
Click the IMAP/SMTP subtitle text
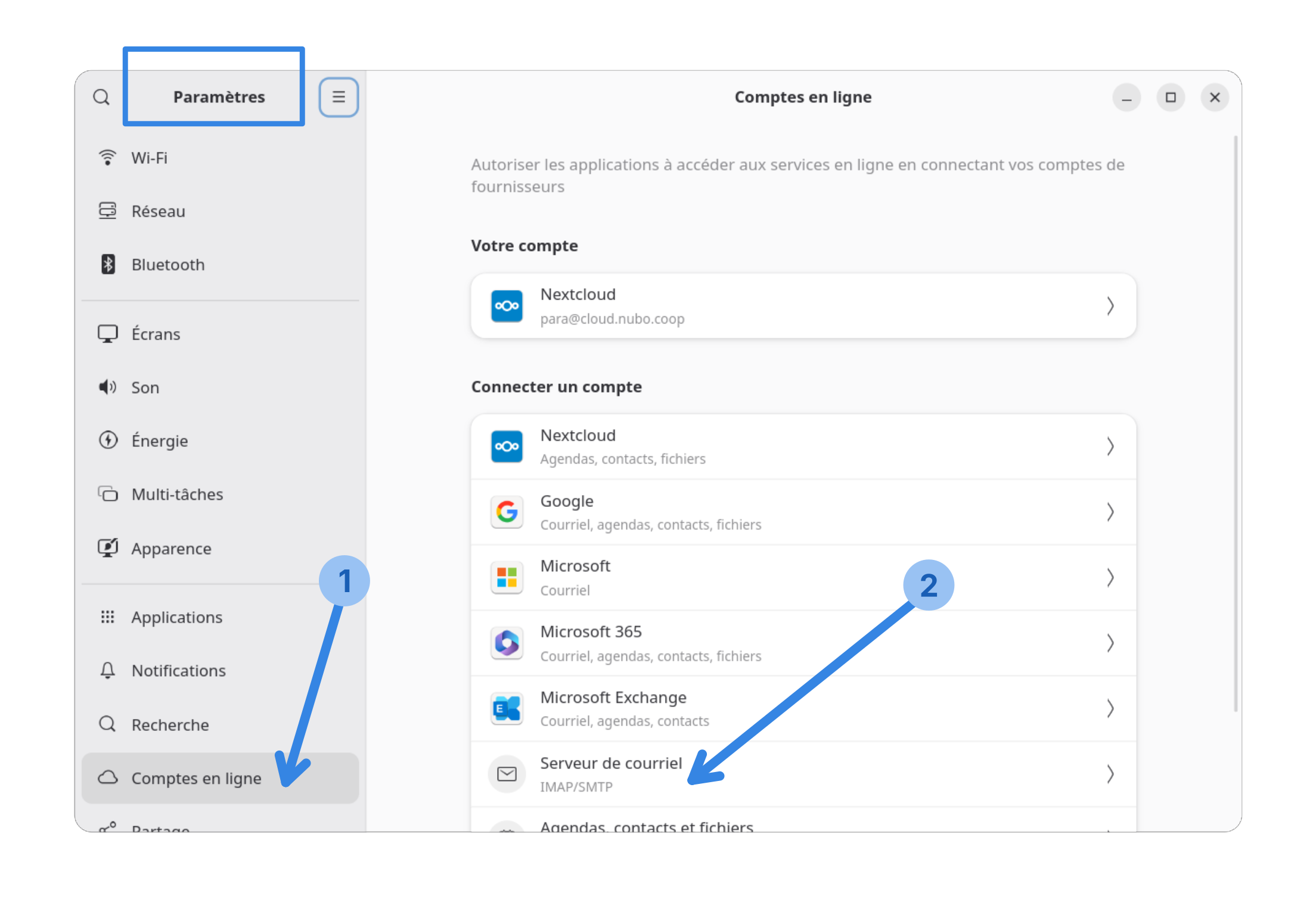(x=576, y=787)
